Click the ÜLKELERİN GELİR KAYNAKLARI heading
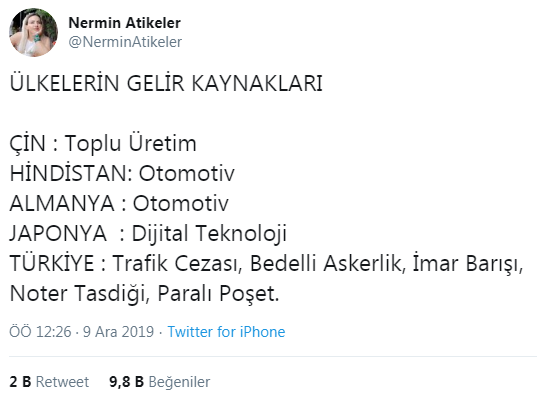This screenshot has width=537, height=403. 166,83
